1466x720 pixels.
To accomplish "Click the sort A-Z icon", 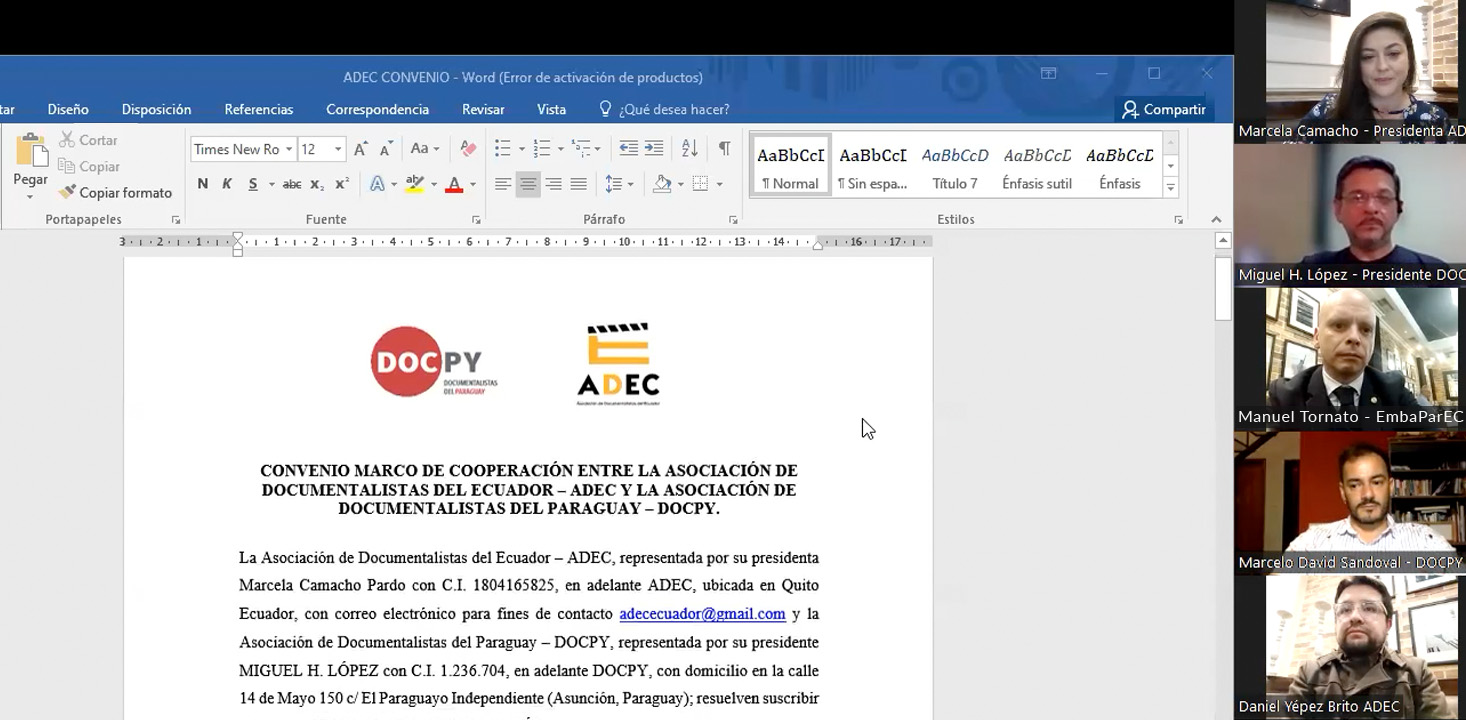I will point(689,149).
